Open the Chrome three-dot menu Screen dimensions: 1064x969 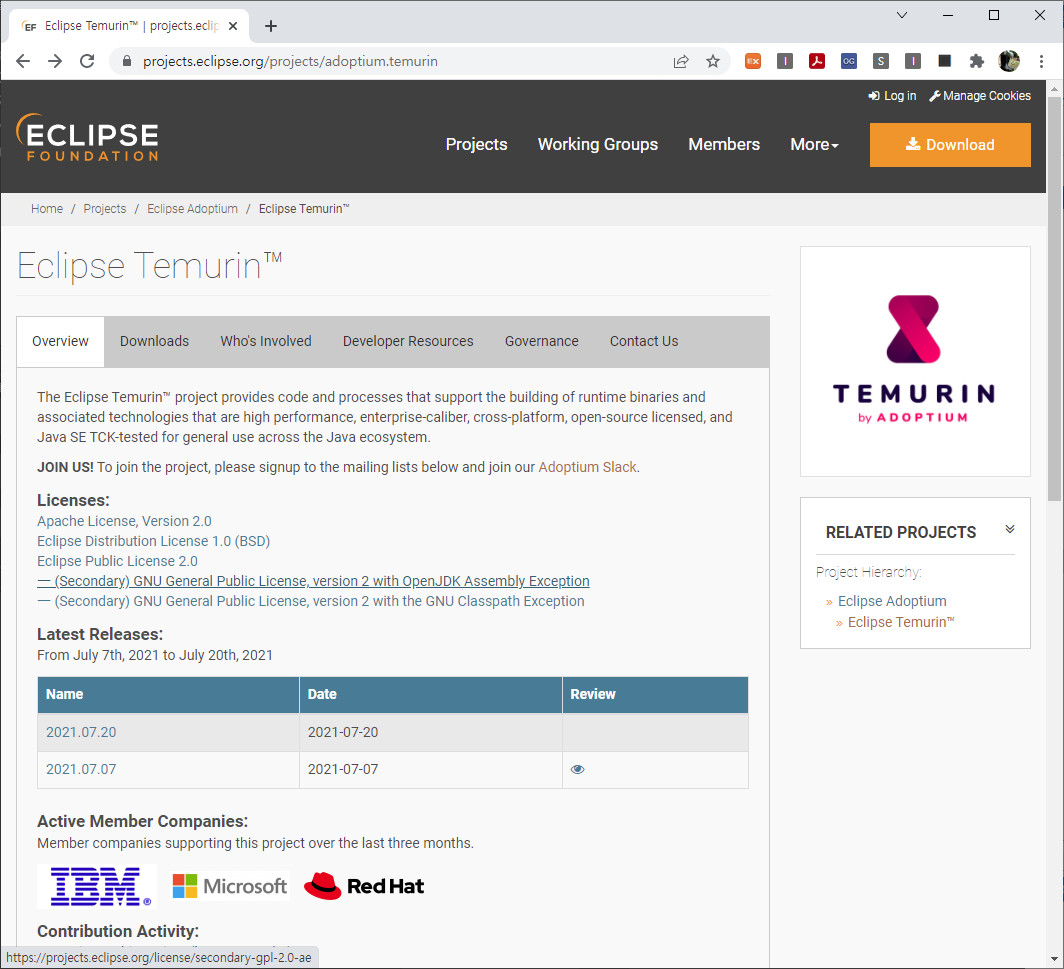(x=1041, y=61)
